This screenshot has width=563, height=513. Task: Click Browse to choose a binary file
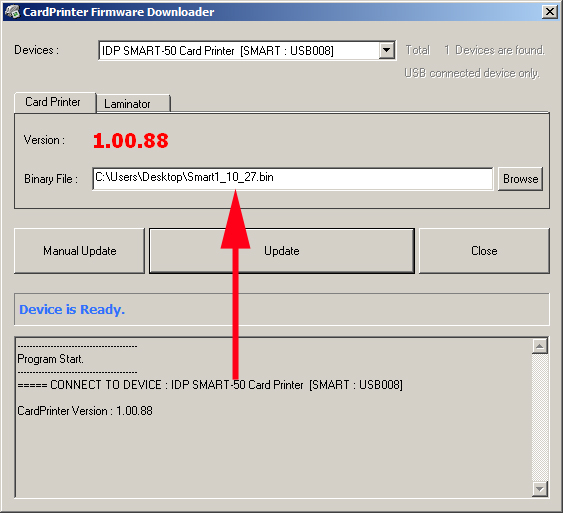click(520, 179)
